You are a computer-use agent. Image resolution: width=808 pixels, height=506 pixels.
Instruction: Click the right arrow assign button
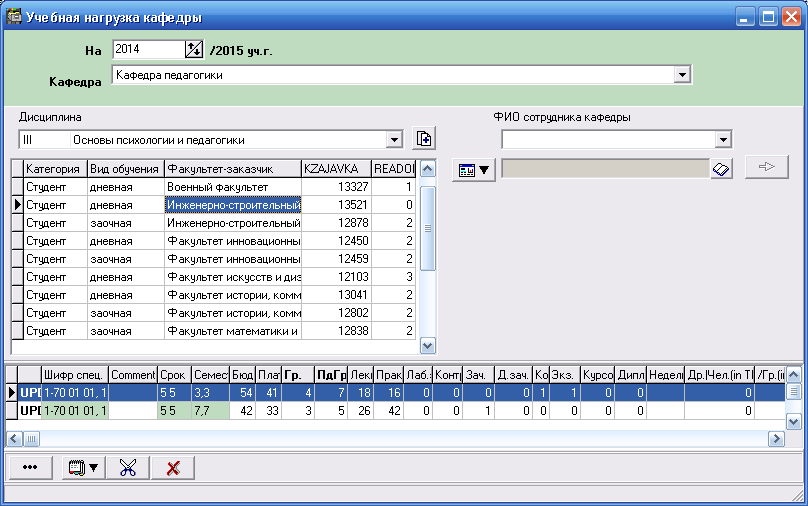(767, 168)
